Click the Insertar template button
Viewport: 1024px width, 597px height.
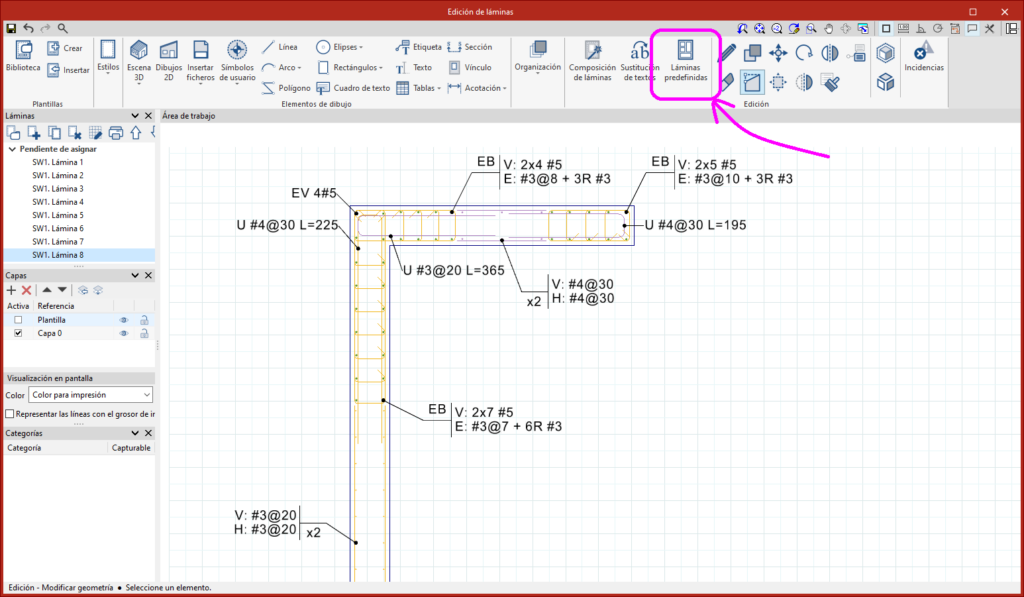[x=68, y=70]
